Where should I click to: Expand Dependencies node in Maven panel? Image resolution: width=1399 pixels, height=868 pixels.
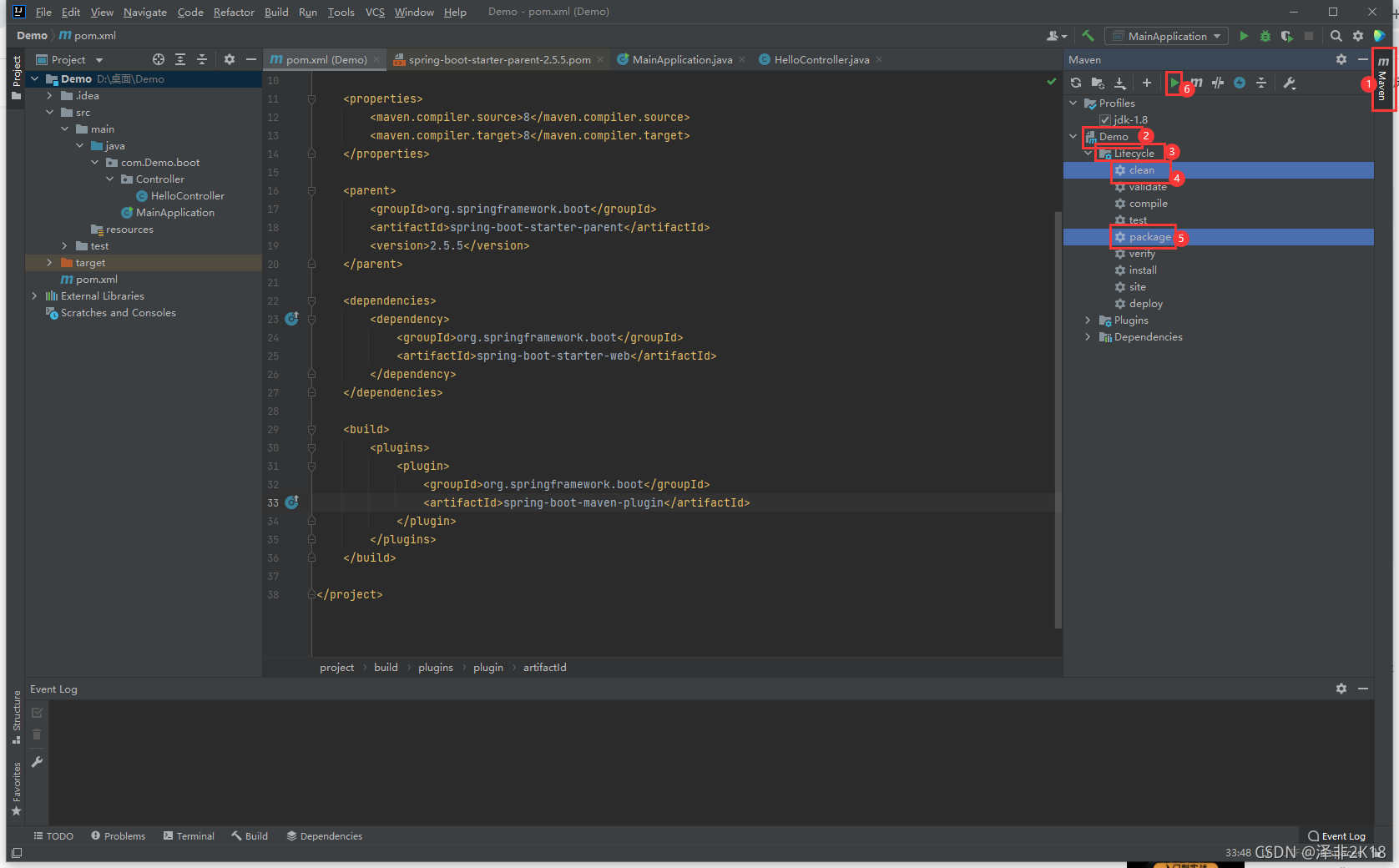pyautogui.click(x=1088, y=336)
